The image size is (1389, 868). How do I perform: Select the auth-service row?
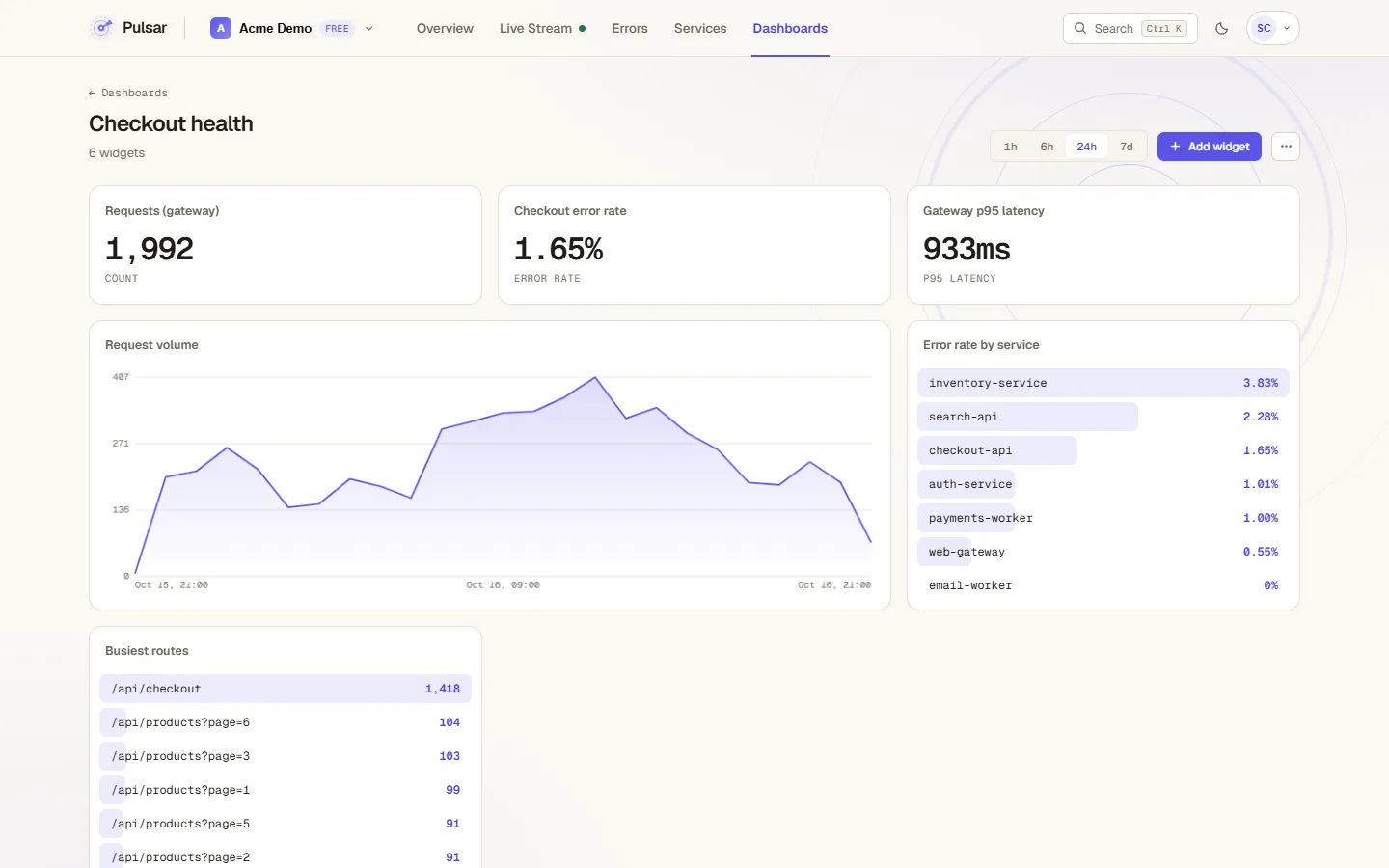click(x=1103, y=484)
